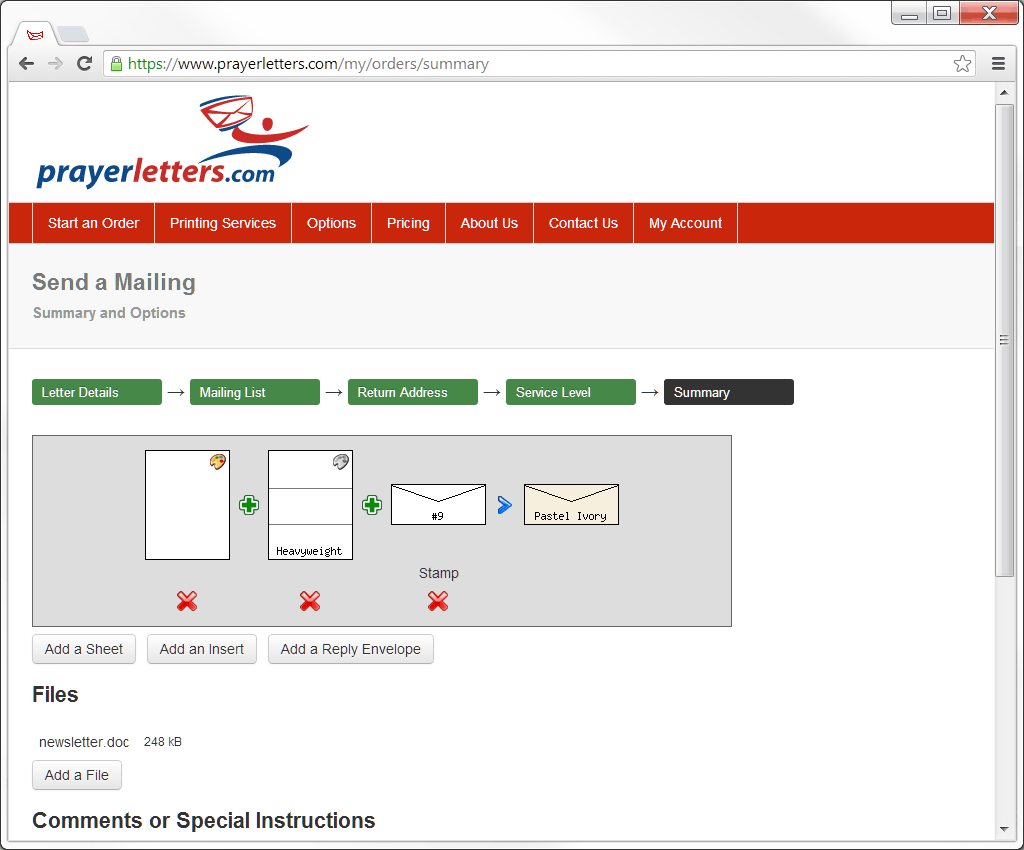Remove the first sheet with its red X

[187, 601]
